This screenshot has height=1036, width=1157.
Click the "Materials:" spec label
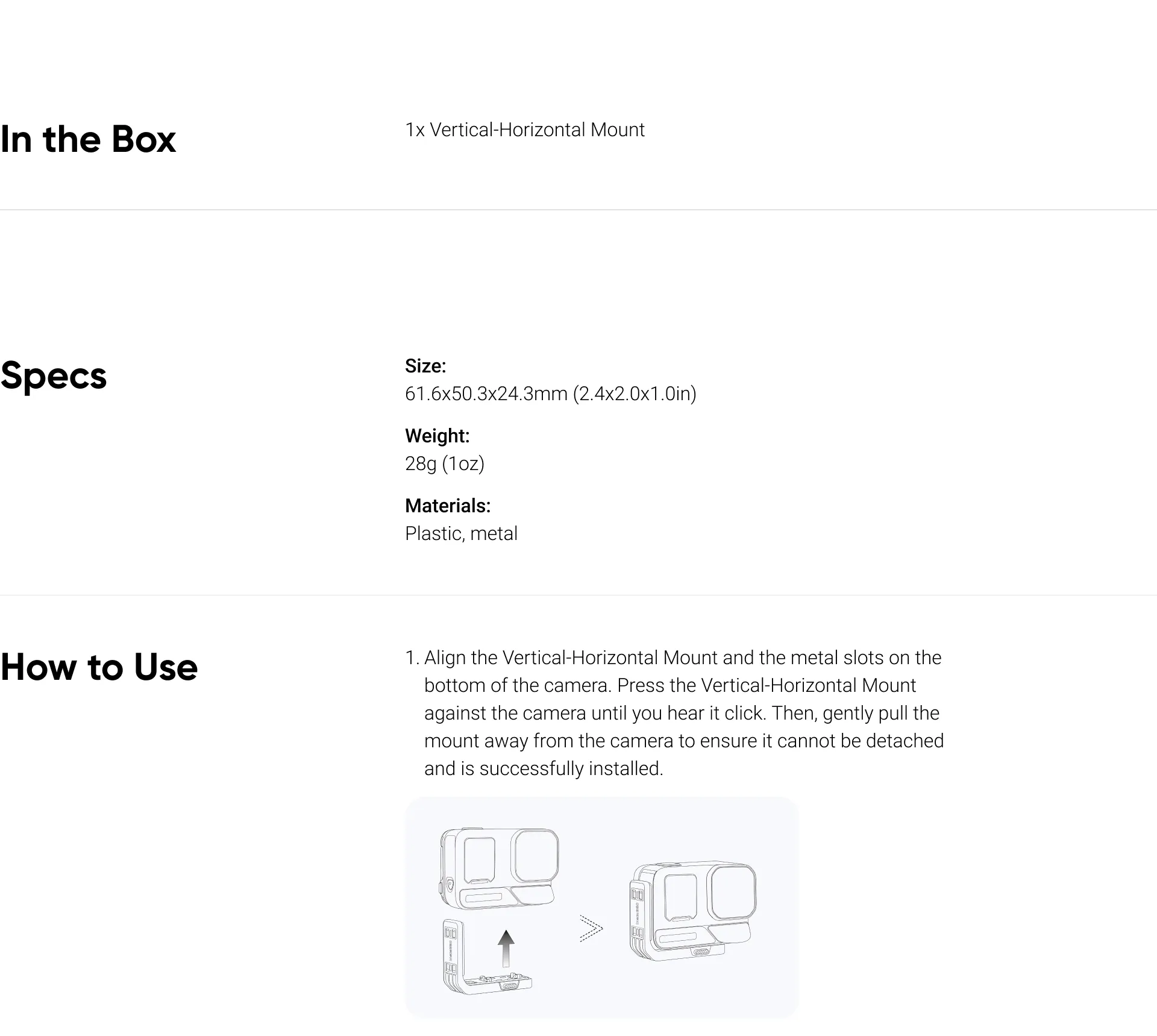448,506
